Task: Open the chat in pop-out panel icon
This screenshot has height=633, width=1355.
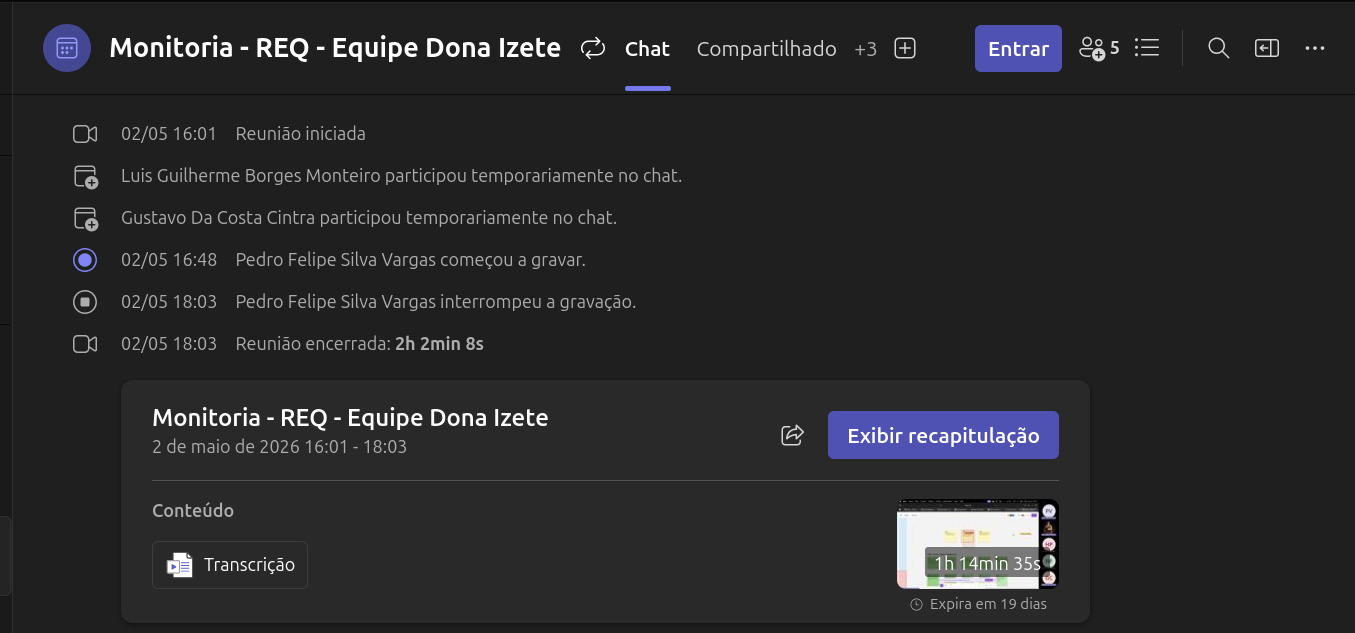Action: pyautogui.click(x=1267, y=48)
